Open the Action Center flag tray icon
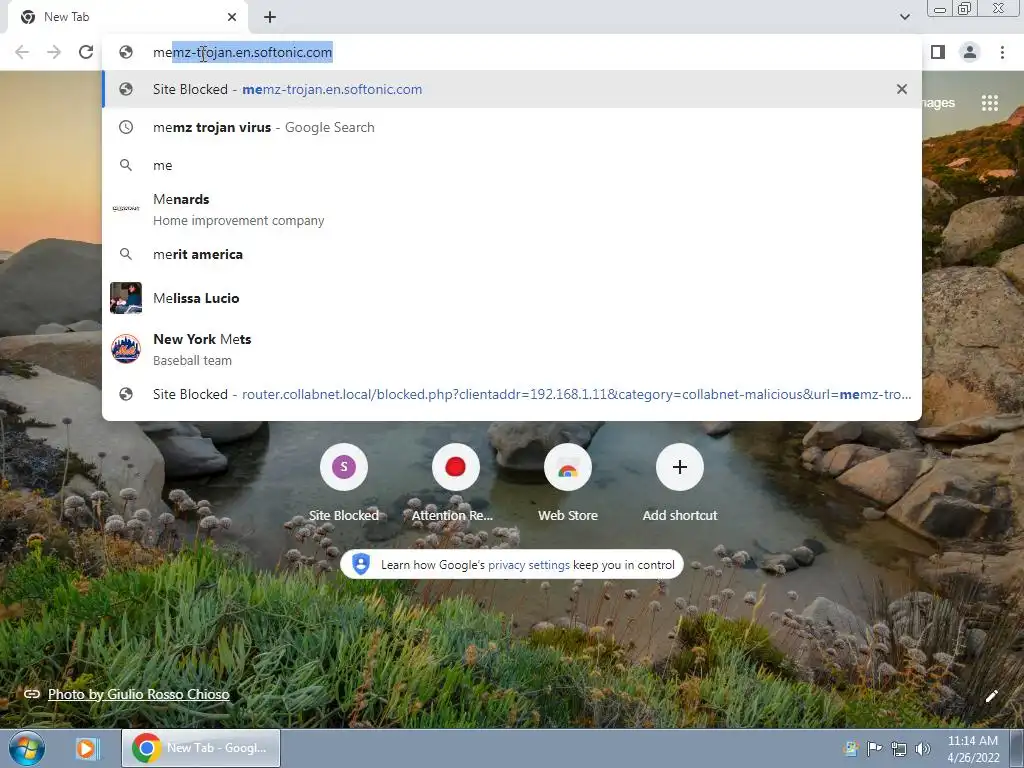The height and width of the screenshot is (768, 1024). pyautogui.click(x=874, y=748)
